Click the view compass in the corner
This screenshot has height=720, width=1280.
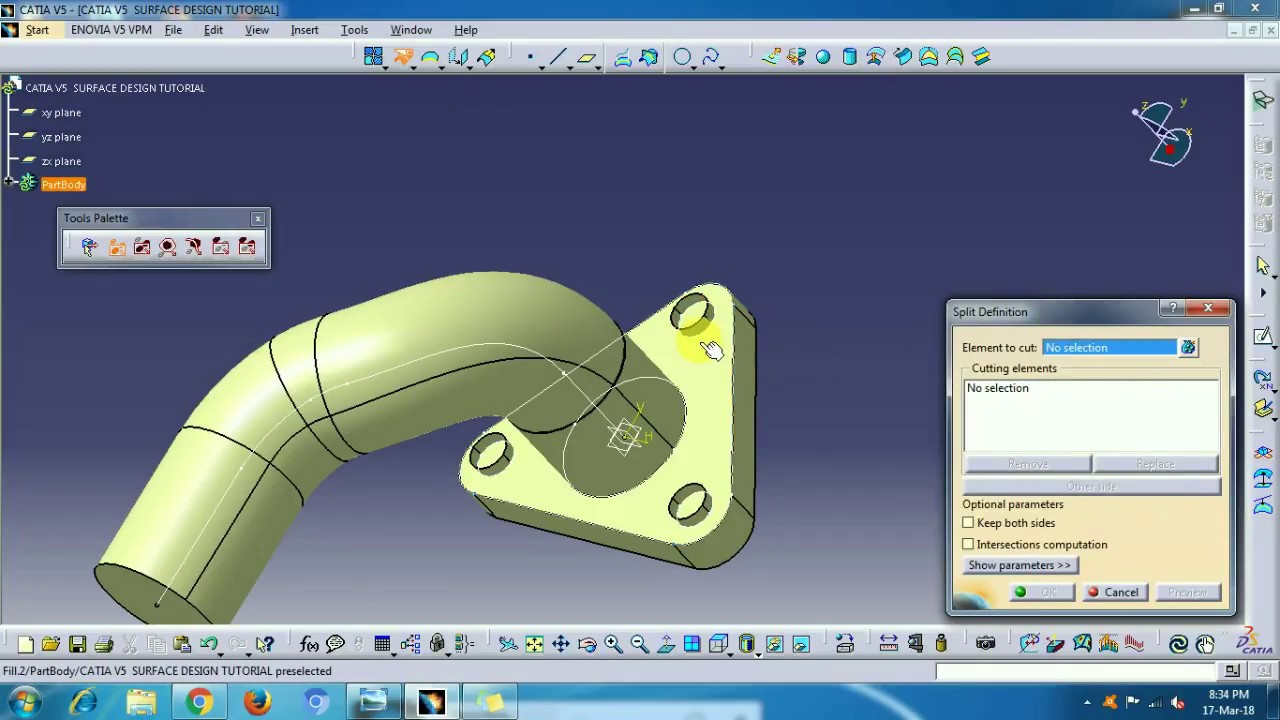1164,132
